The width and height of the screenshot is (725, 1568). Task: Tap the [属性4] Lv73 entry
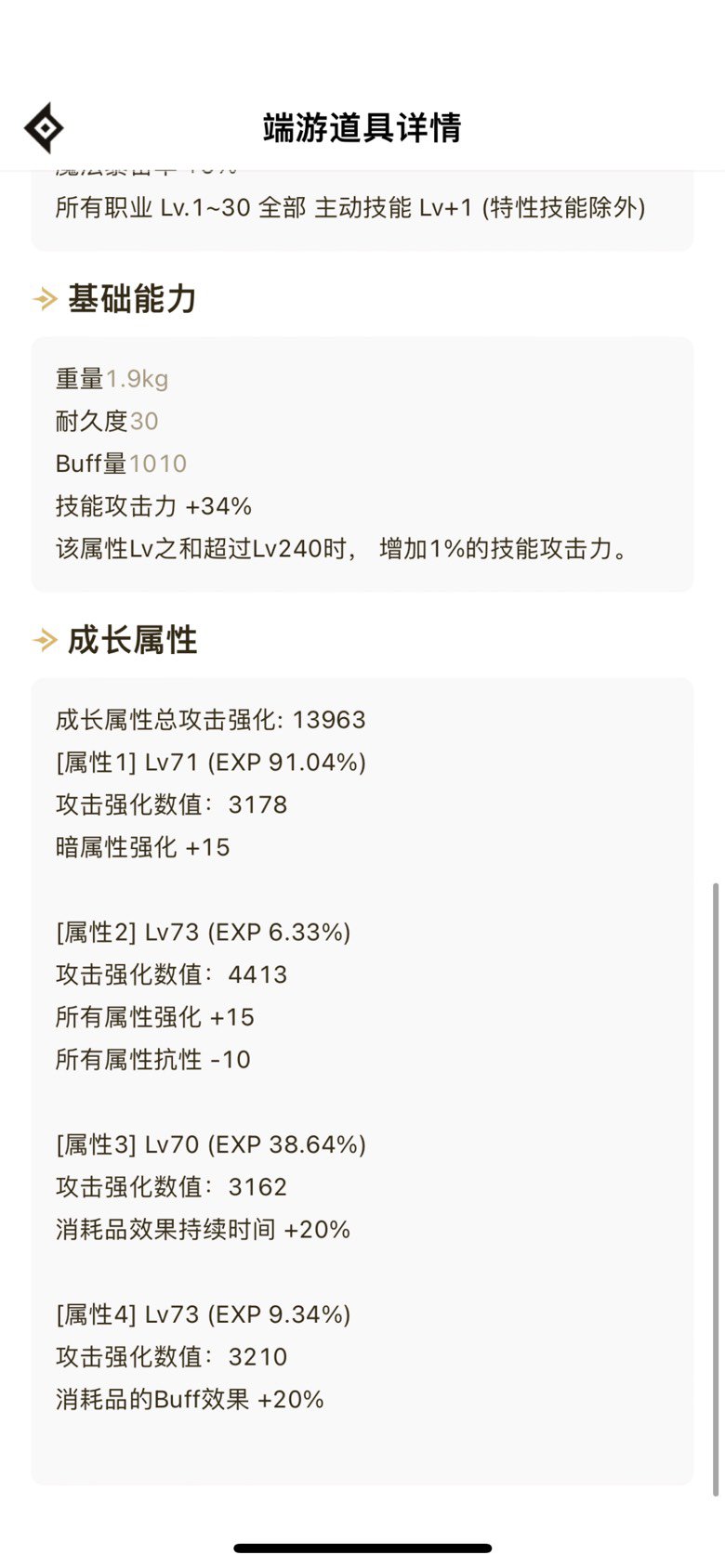coord(203,1314)
